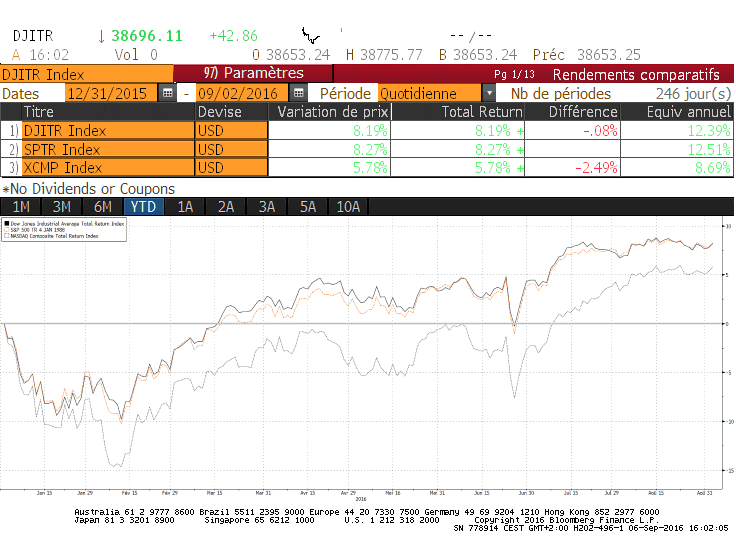This screenshot has height=551, width=736.
Task: Select the 1A time range tab
Action: [x=184, y=207]
